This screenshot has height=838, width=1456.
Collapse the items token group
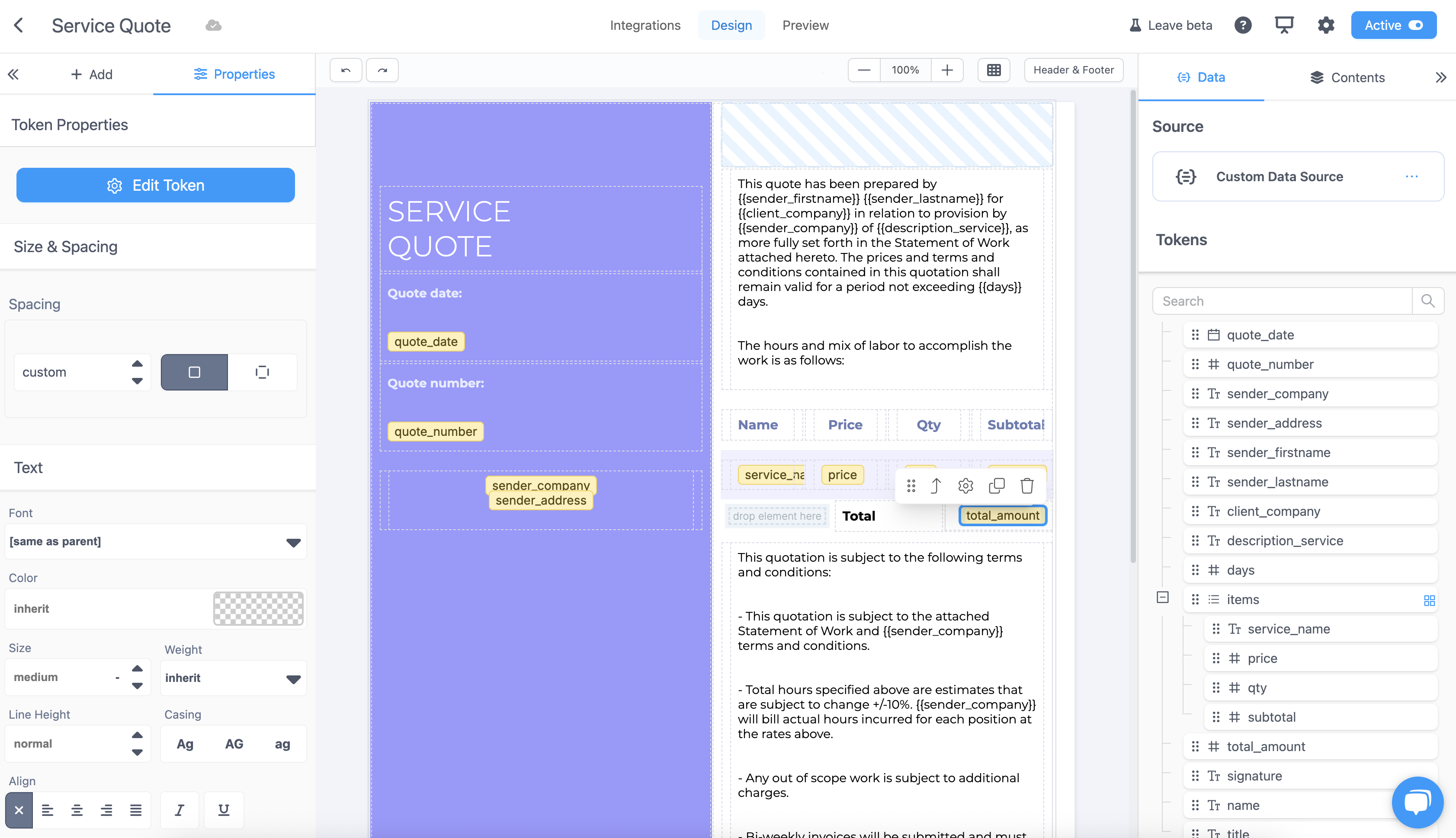[1162, 598]
